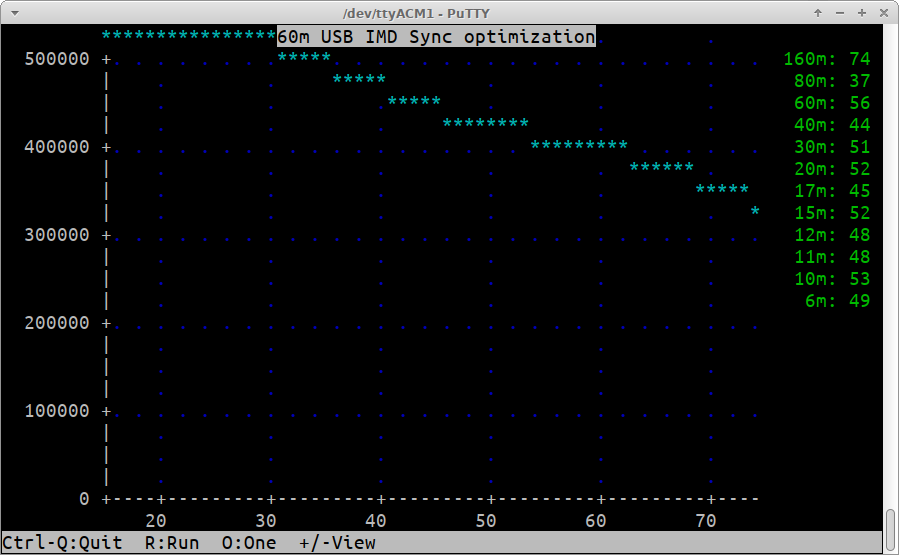Minimize the PuTTY window
Screen dimensions: 899x555
(x=840, y=13)
